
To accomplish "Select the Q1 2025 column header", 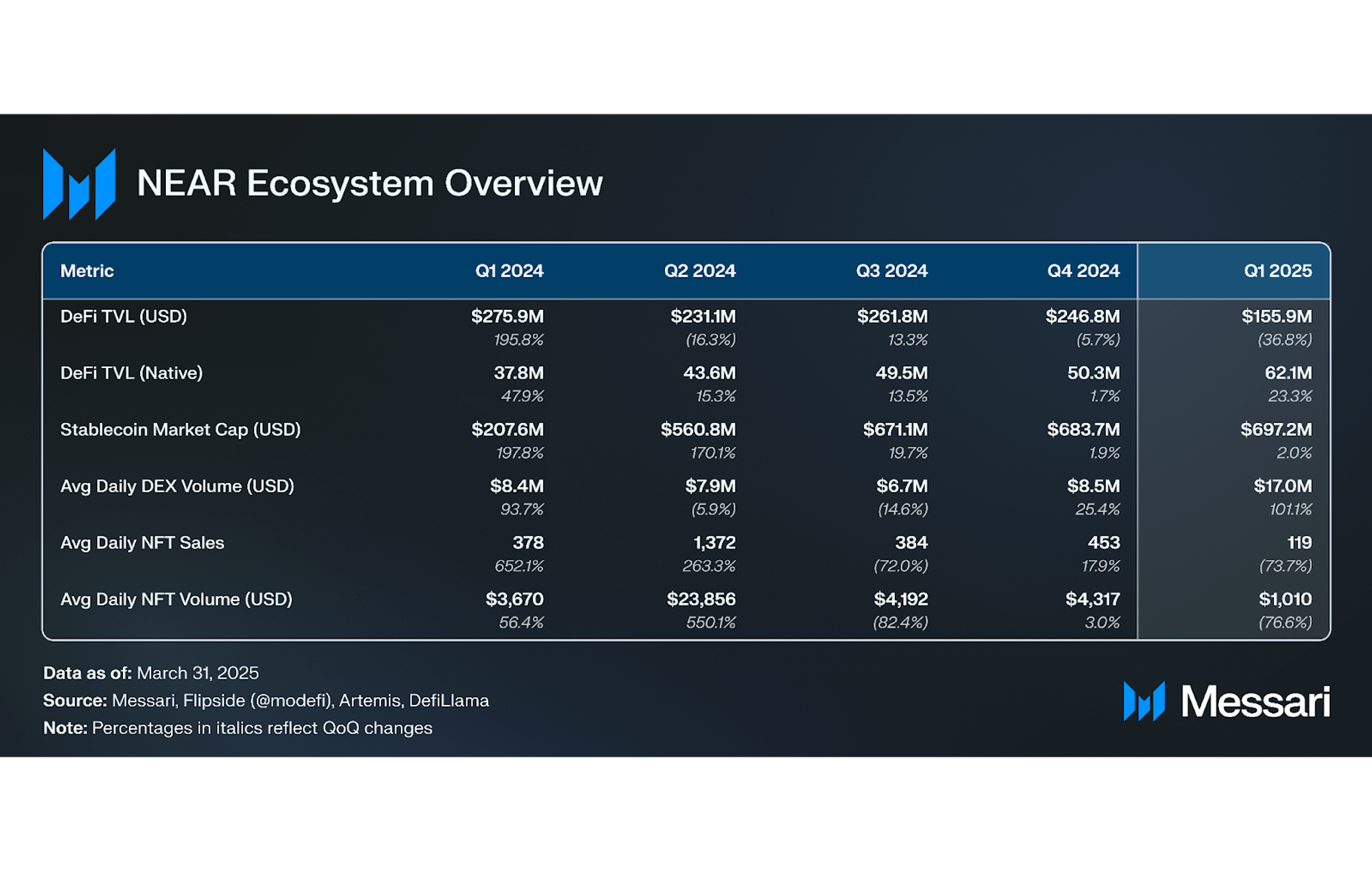I will 1278,271.
